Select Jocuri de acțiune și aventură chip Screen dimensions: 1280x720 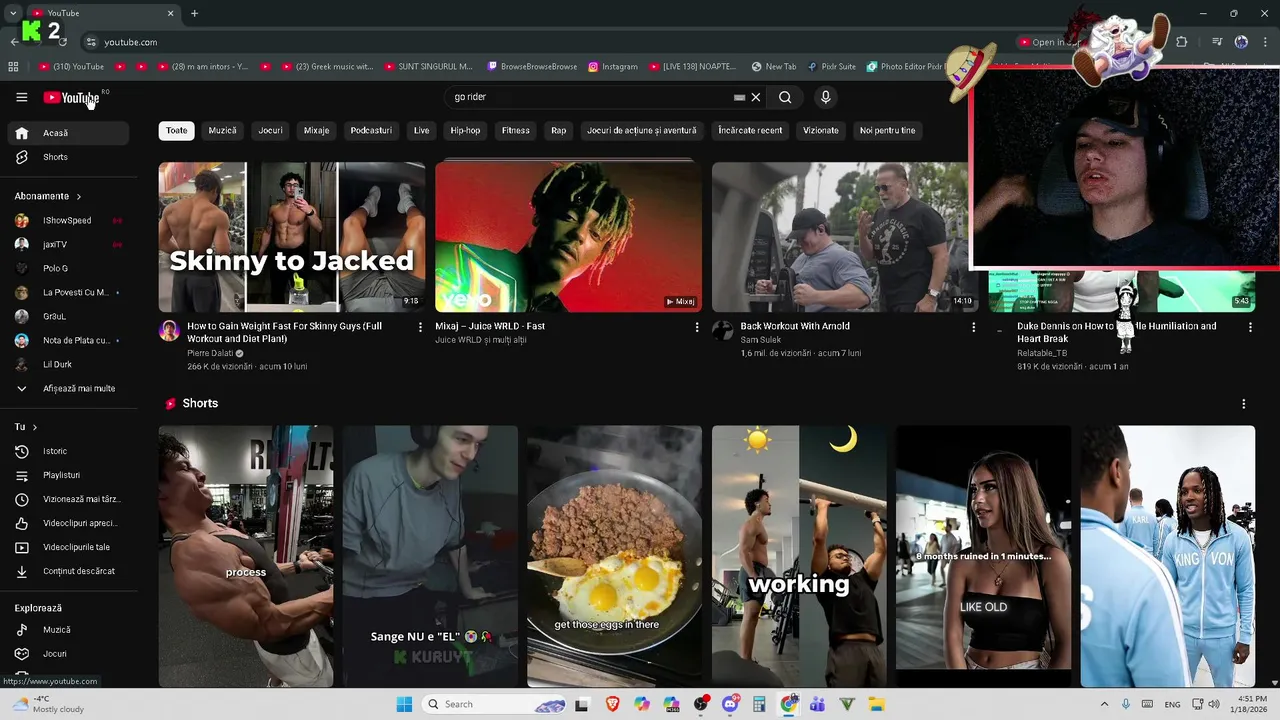(x=641, y=130)
